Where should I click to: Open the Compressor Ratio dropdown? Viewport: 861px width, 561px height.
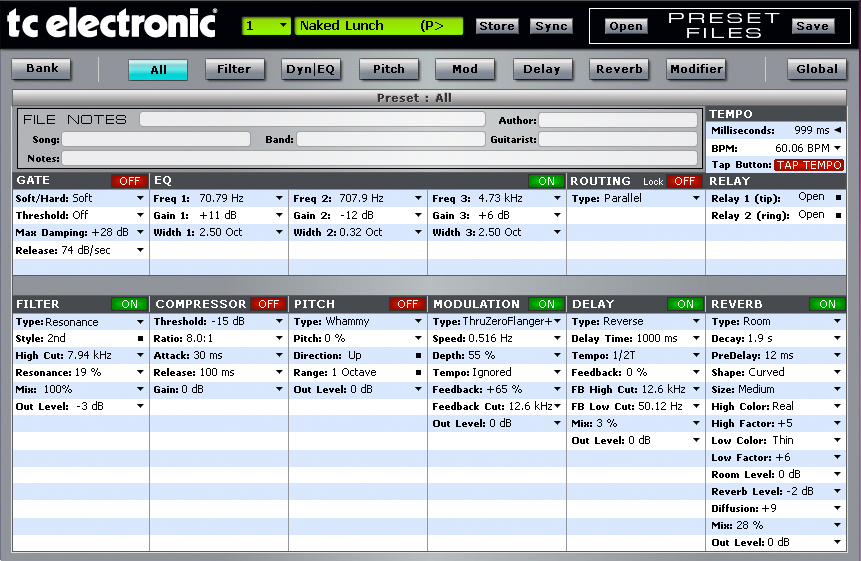pos(279,339)
